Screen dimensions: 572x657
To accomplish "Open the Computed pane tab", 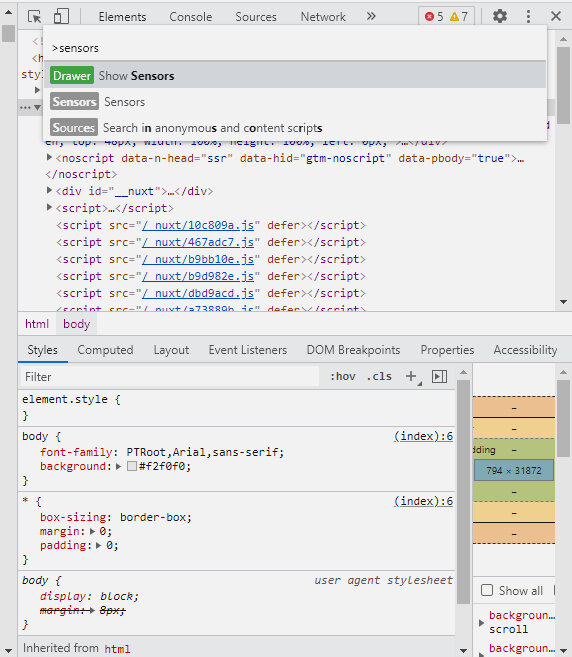I will [x=105, y=350].
